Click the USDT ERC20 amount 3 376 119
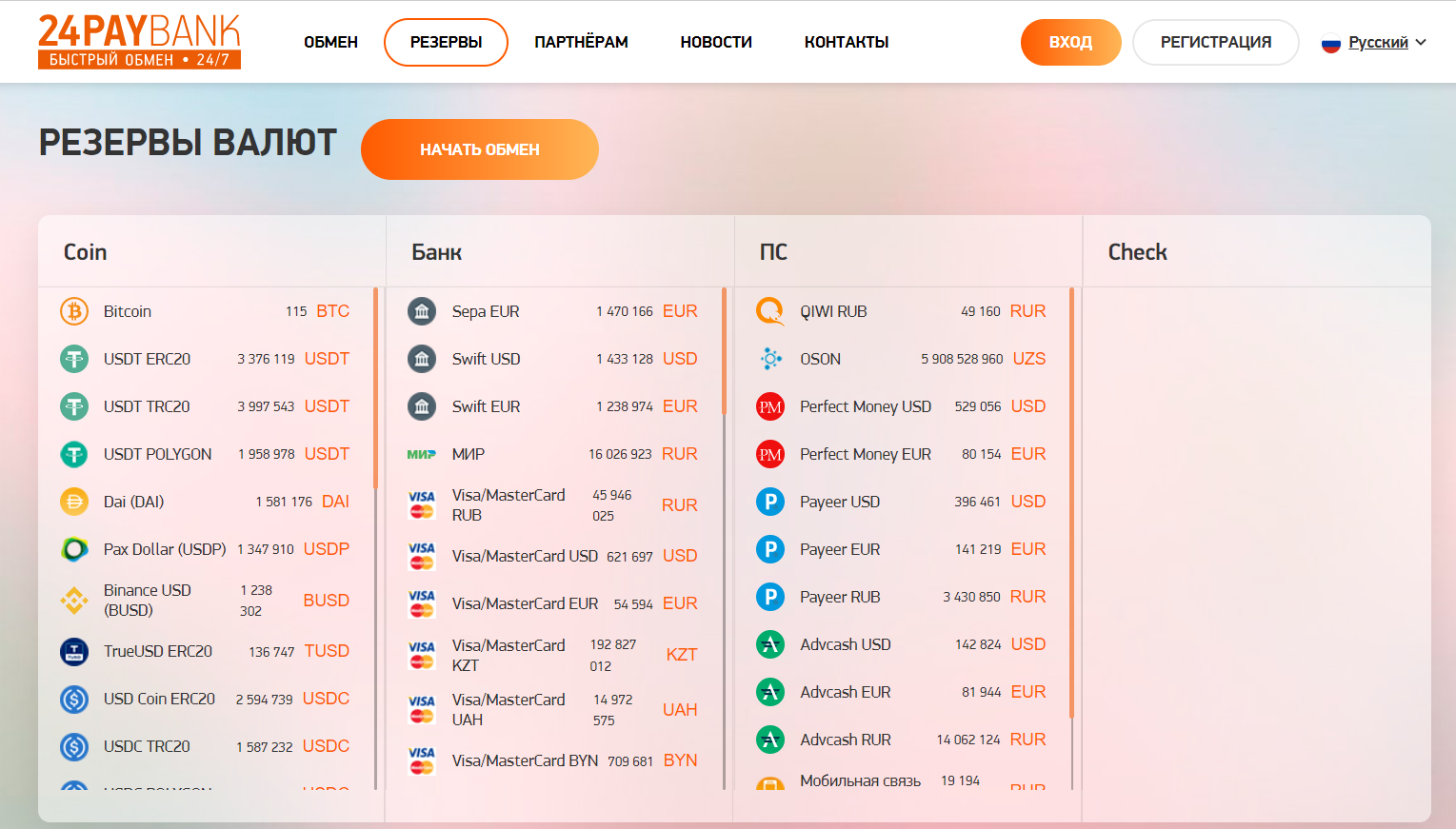This screenshot has width=1456, height=829. (266, 359)
